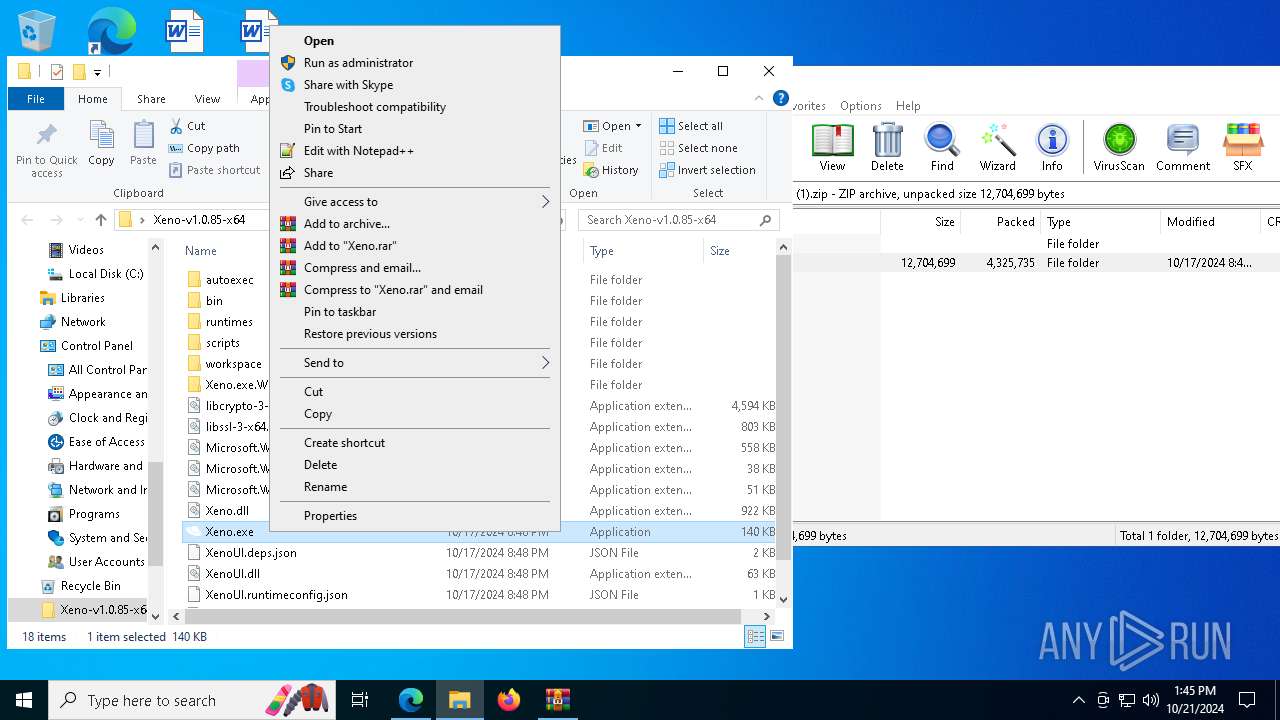Screen dimensions: 1280x720
Task: Click WinRAR Find toolbar icon
Action: 942,148
